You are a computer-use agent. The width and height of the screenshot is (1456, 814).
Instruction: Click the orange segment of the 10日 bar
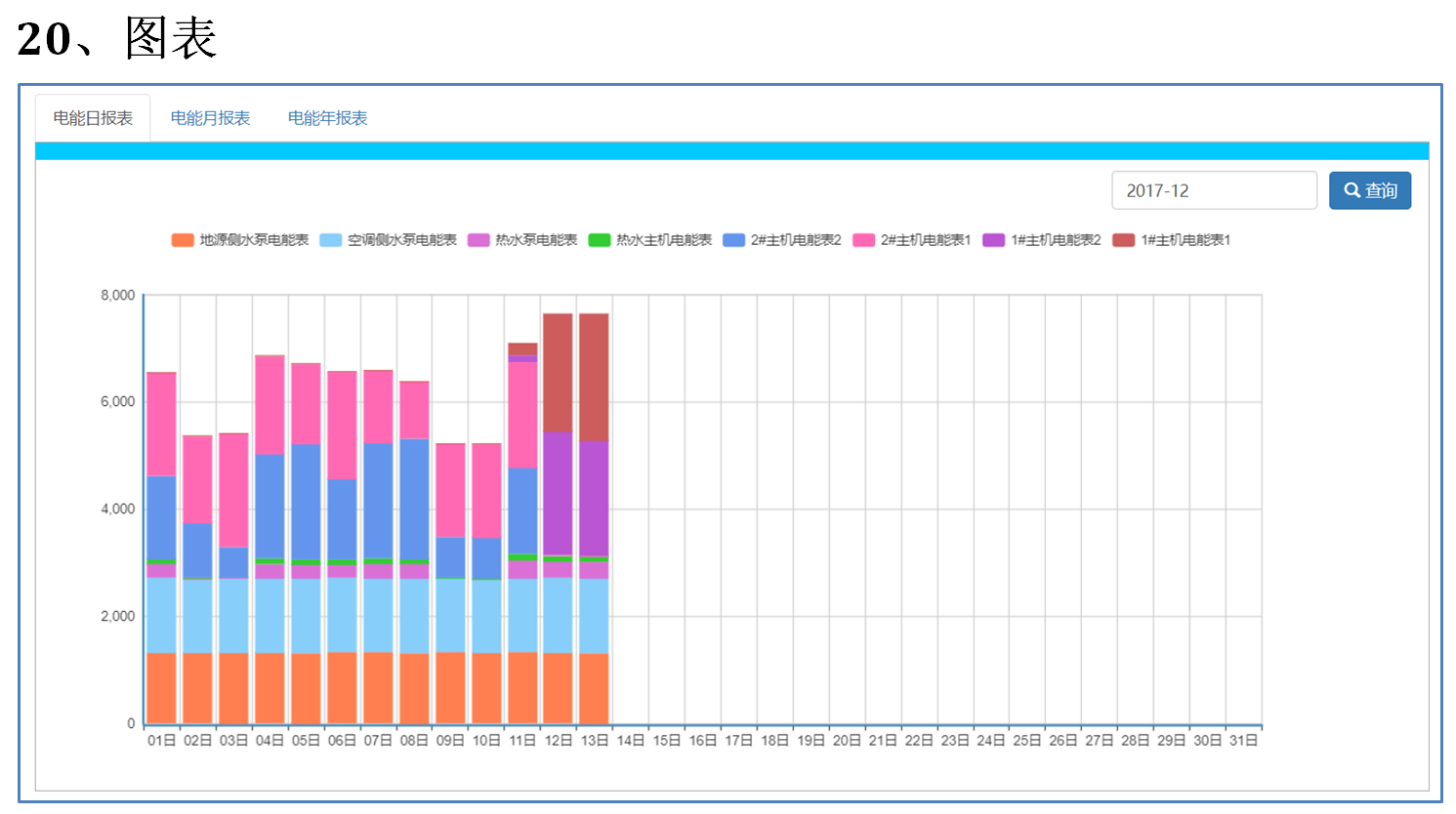point(486,688)
